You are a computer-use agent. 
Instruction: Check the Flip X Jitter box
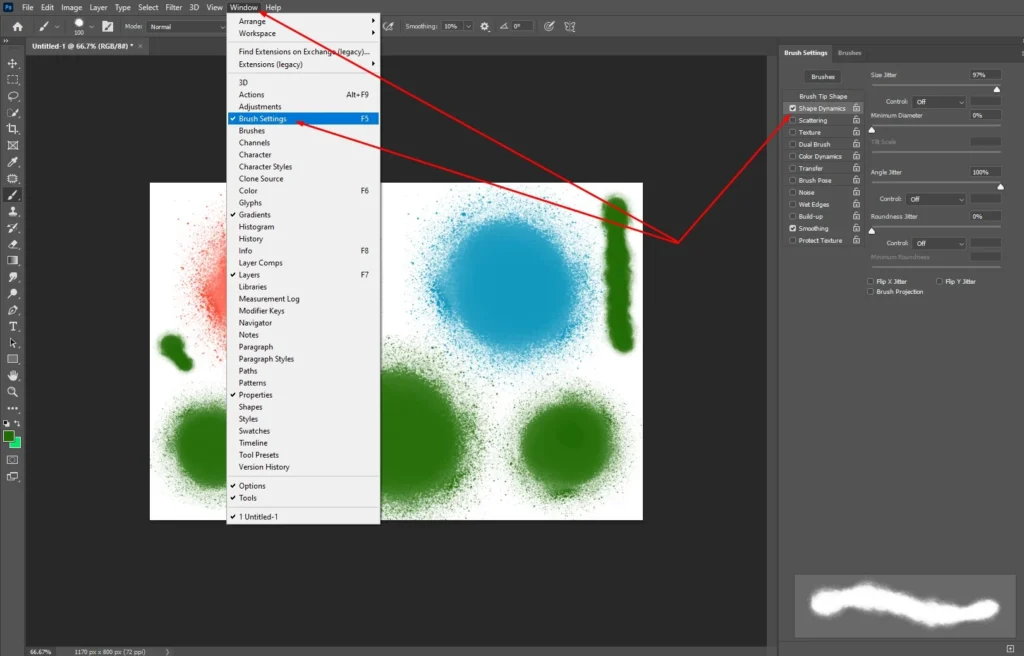coord(871,282)
